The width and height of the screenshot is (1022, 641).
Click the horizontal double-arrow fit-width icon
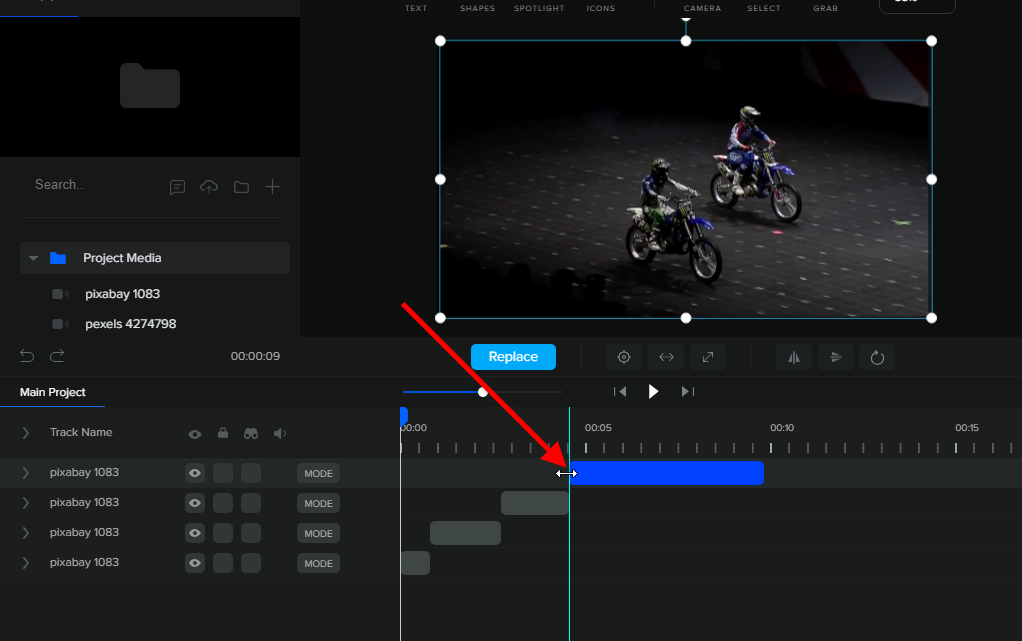click(x=666, y=357)
